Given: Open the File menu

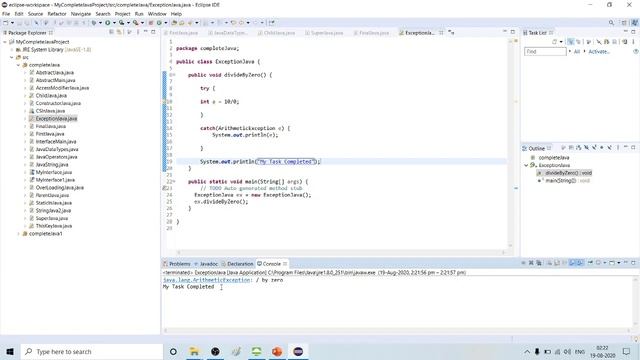Looking at the screenshot, I should (x=6, y=14).
